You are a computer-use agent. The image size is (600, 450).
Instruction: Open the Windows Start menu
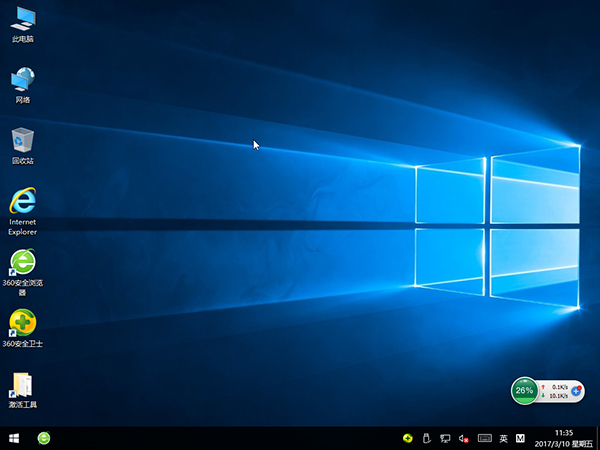[14, 438]
